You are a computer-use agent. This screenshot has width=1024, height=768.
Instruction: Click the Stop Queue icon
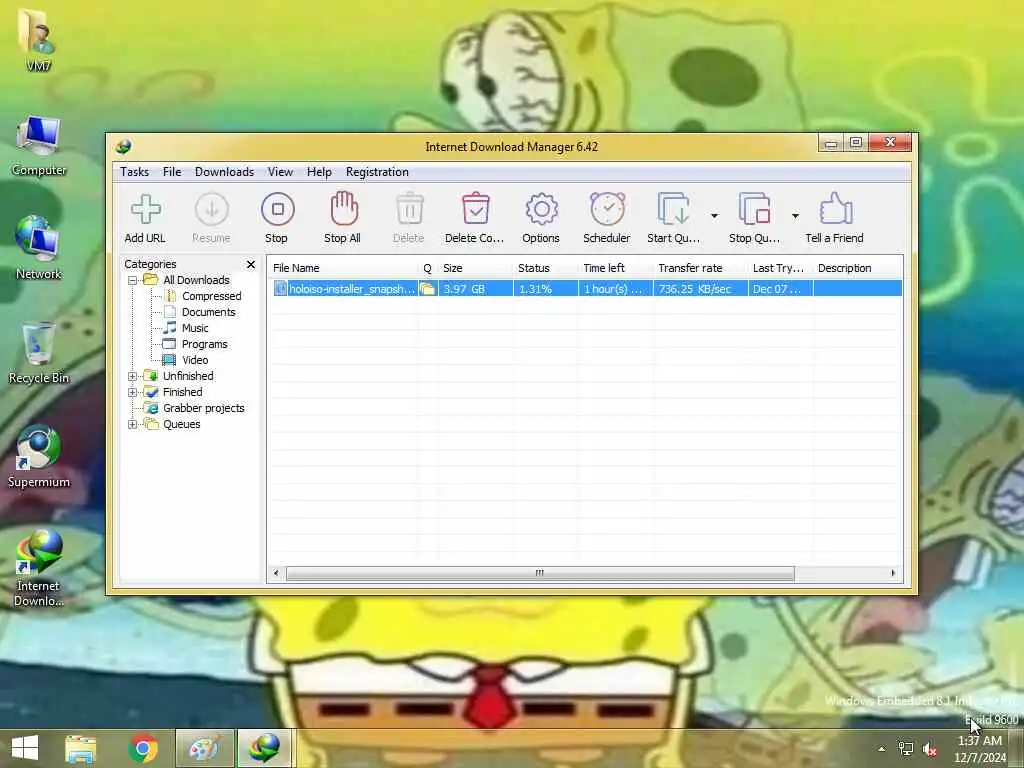(754, 209)
